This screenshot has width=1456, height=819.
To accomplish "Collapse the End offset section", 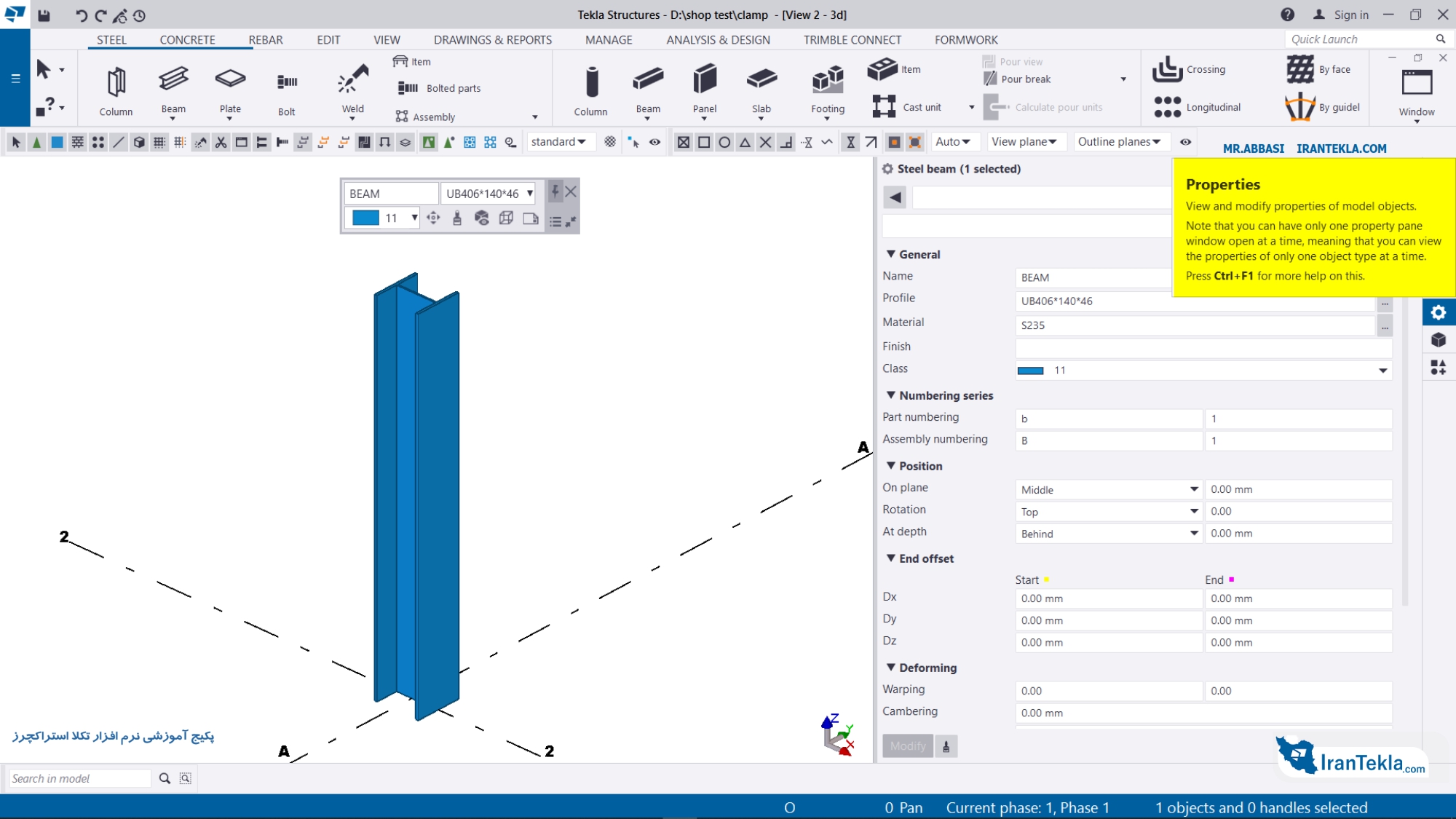I will click(x=891, y=558).
